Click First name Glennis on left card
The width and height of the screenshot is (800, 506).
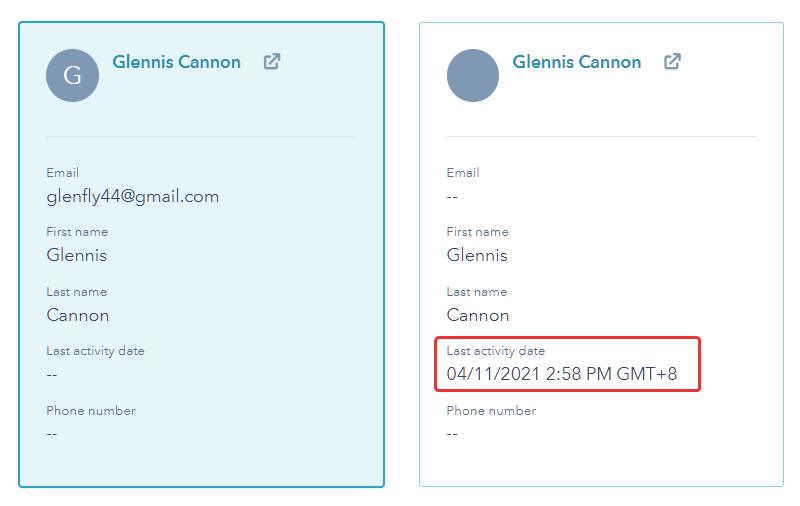click(77, 255)
